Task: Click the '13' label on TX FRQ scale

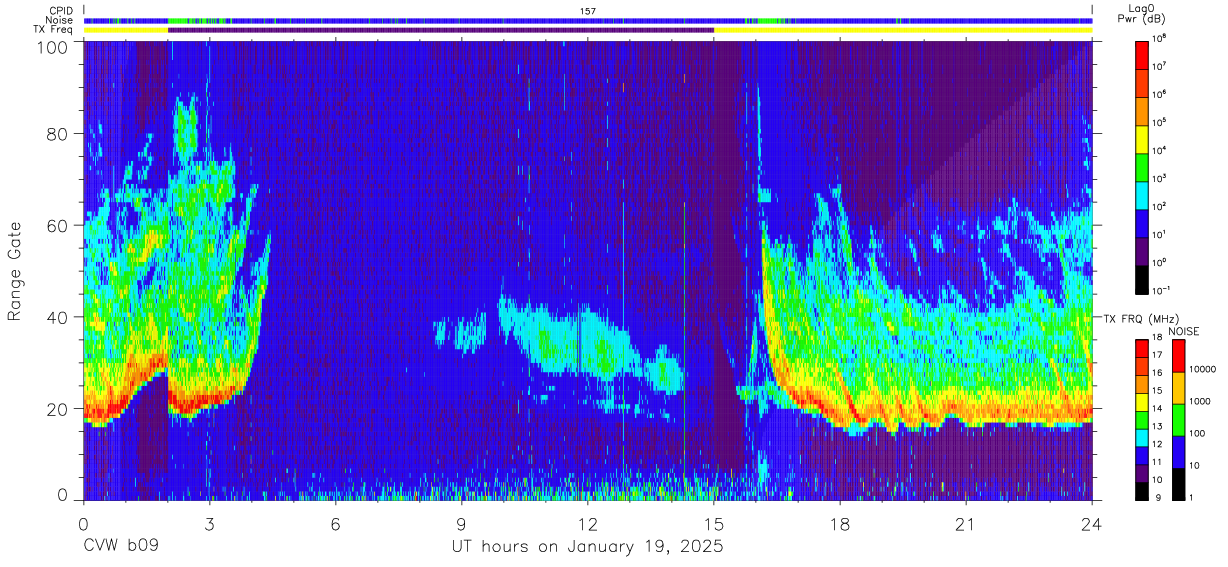Action: [x=1157, y=426]
